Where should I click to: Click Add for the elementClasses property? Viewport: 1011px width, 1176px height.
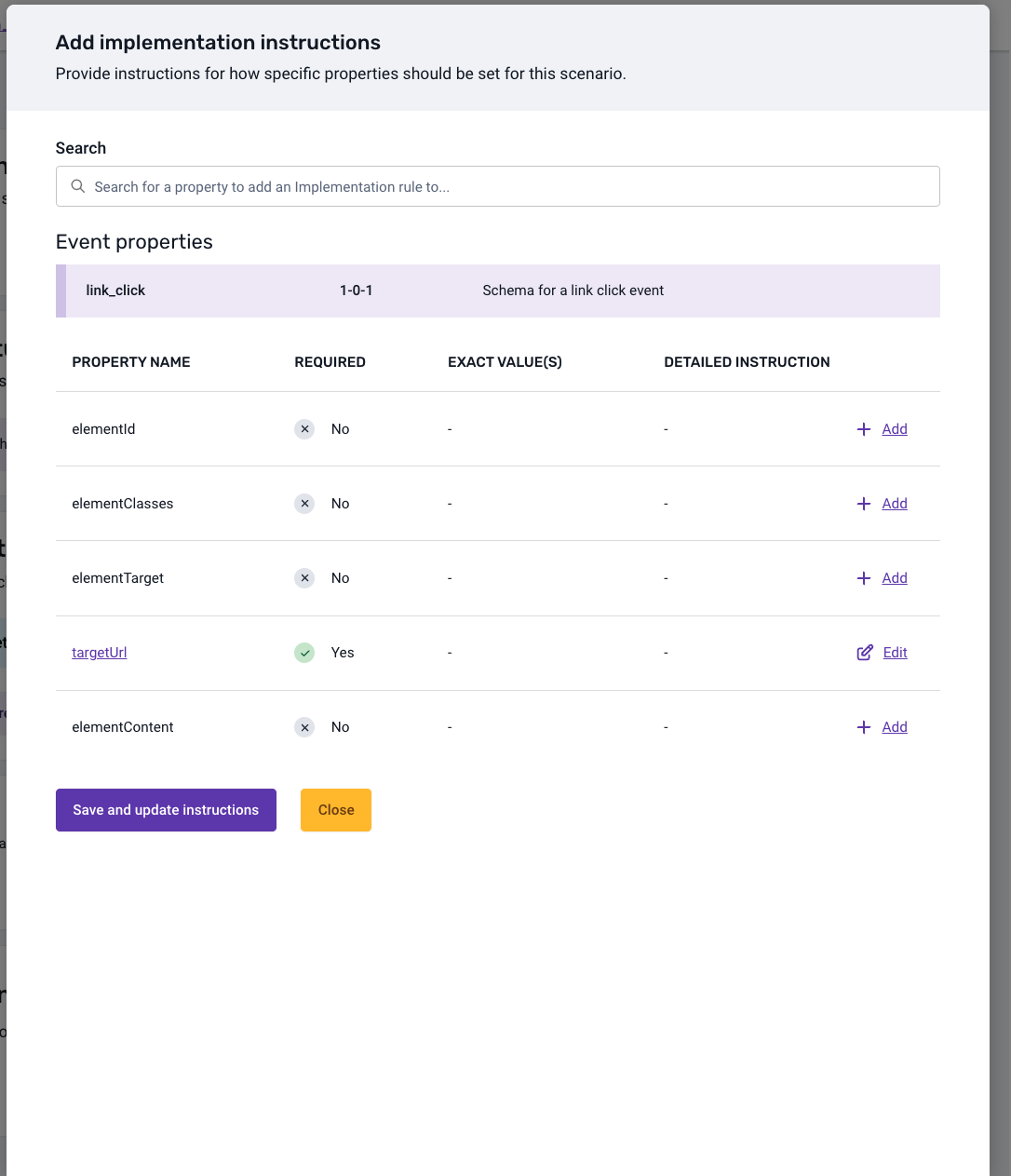tap(894, 503)
